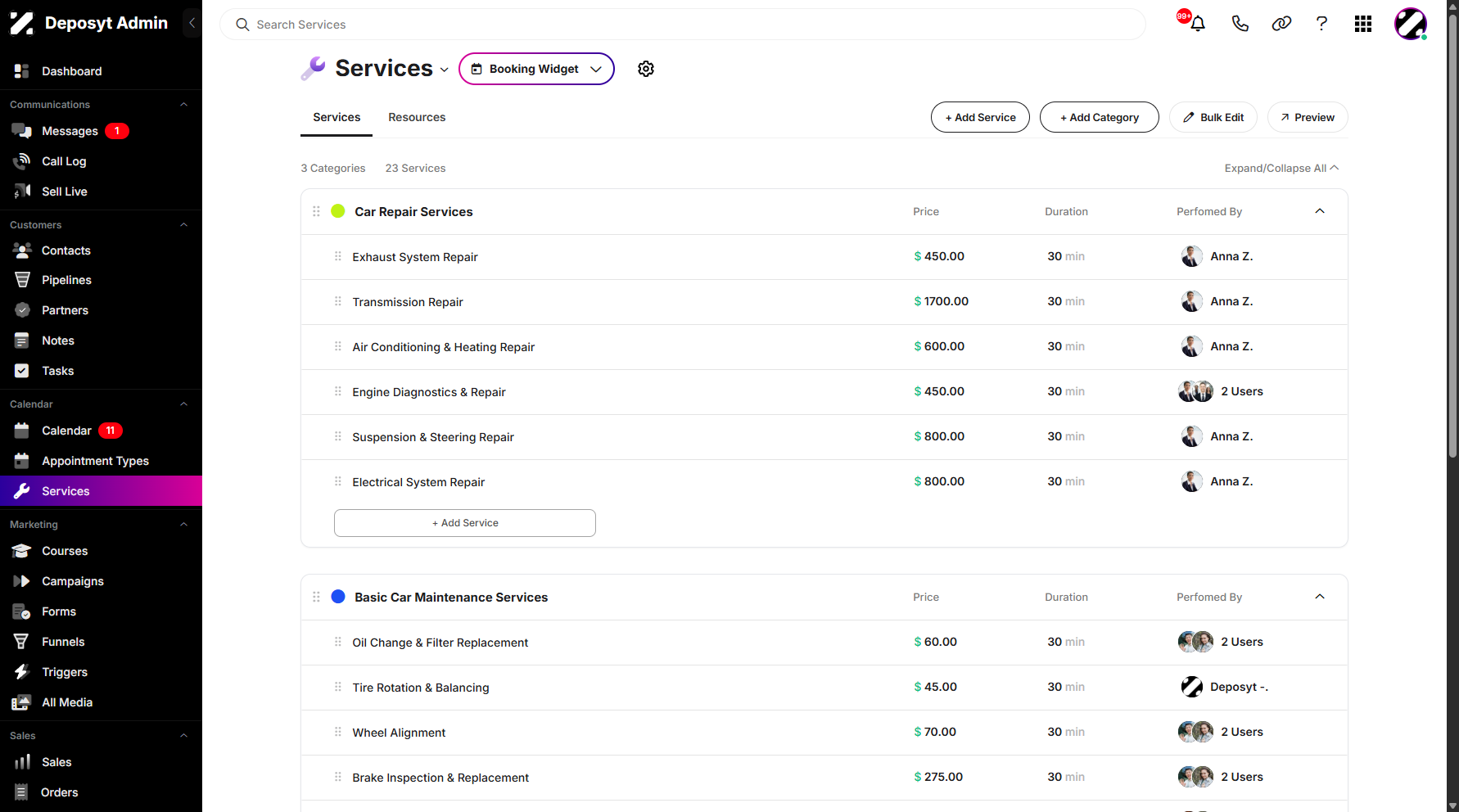Select Services item in sidebar

tap(101, 491)
